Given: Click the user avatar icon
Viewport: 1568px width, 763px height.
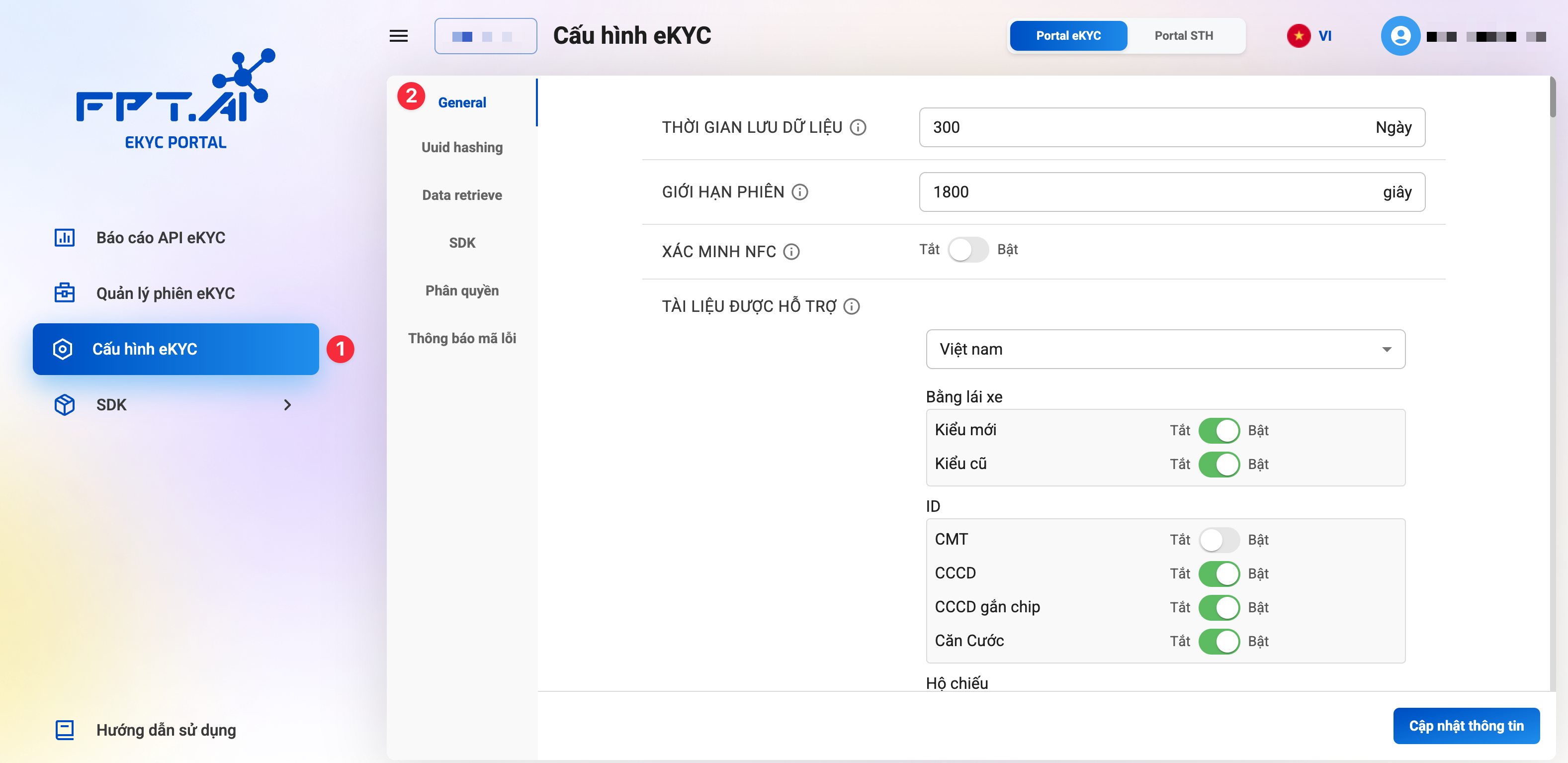Looking at the screenshot, I should coord(1399,36).
